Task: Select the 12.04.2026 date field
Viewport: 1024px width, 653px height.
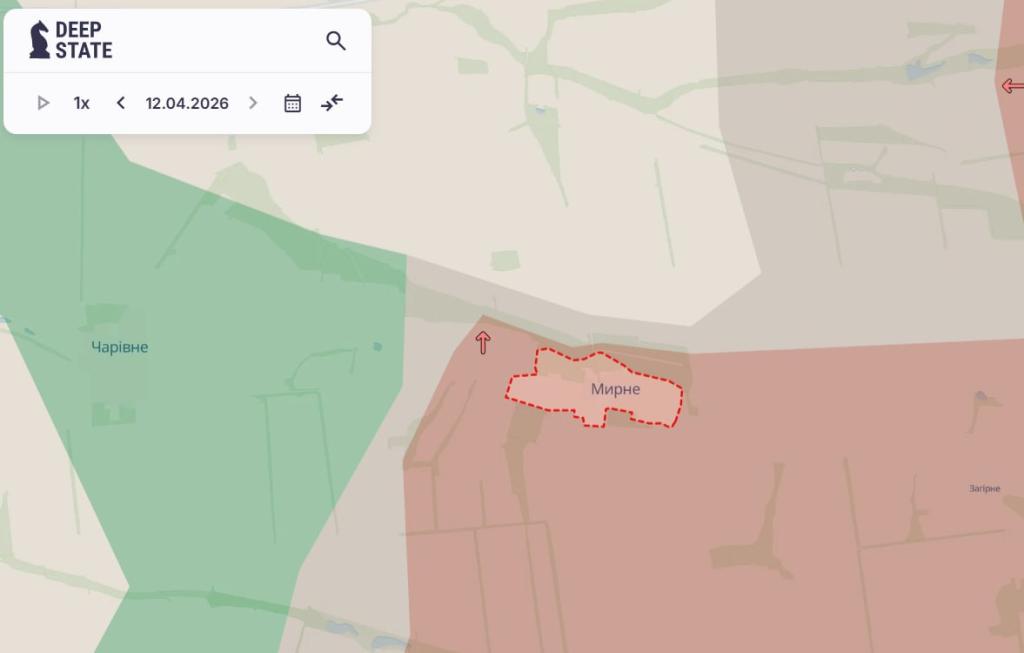Action: click(x=187, y=103)
